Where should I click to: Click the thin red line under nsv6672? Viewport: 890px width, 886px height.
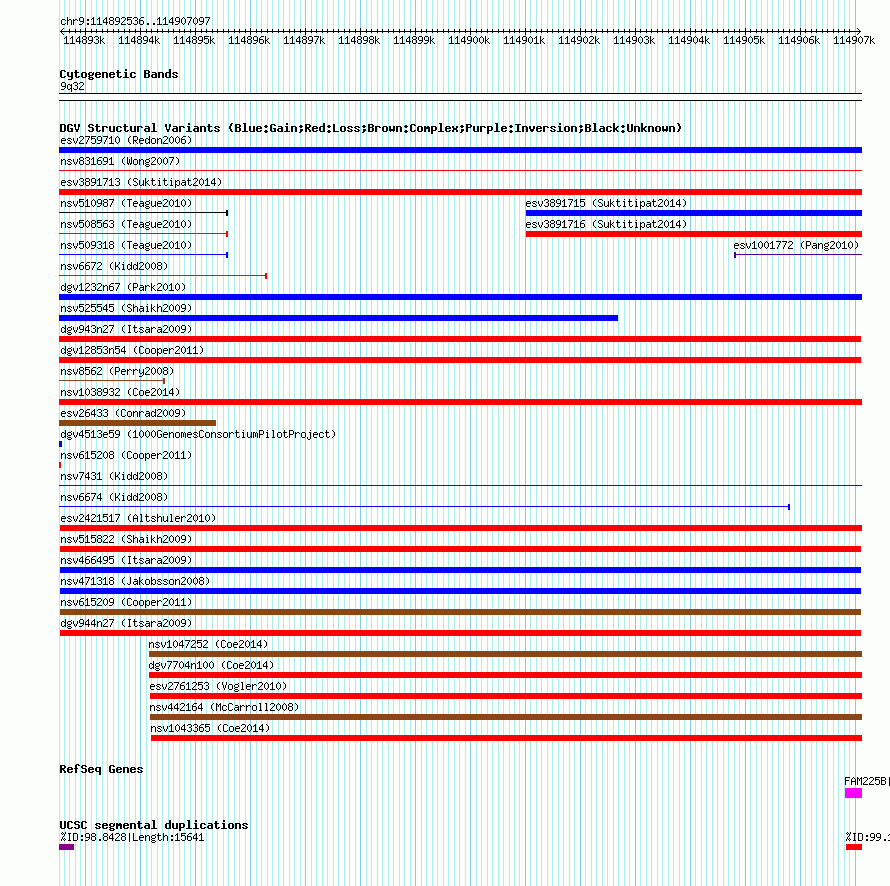click(x=163, y=276)
